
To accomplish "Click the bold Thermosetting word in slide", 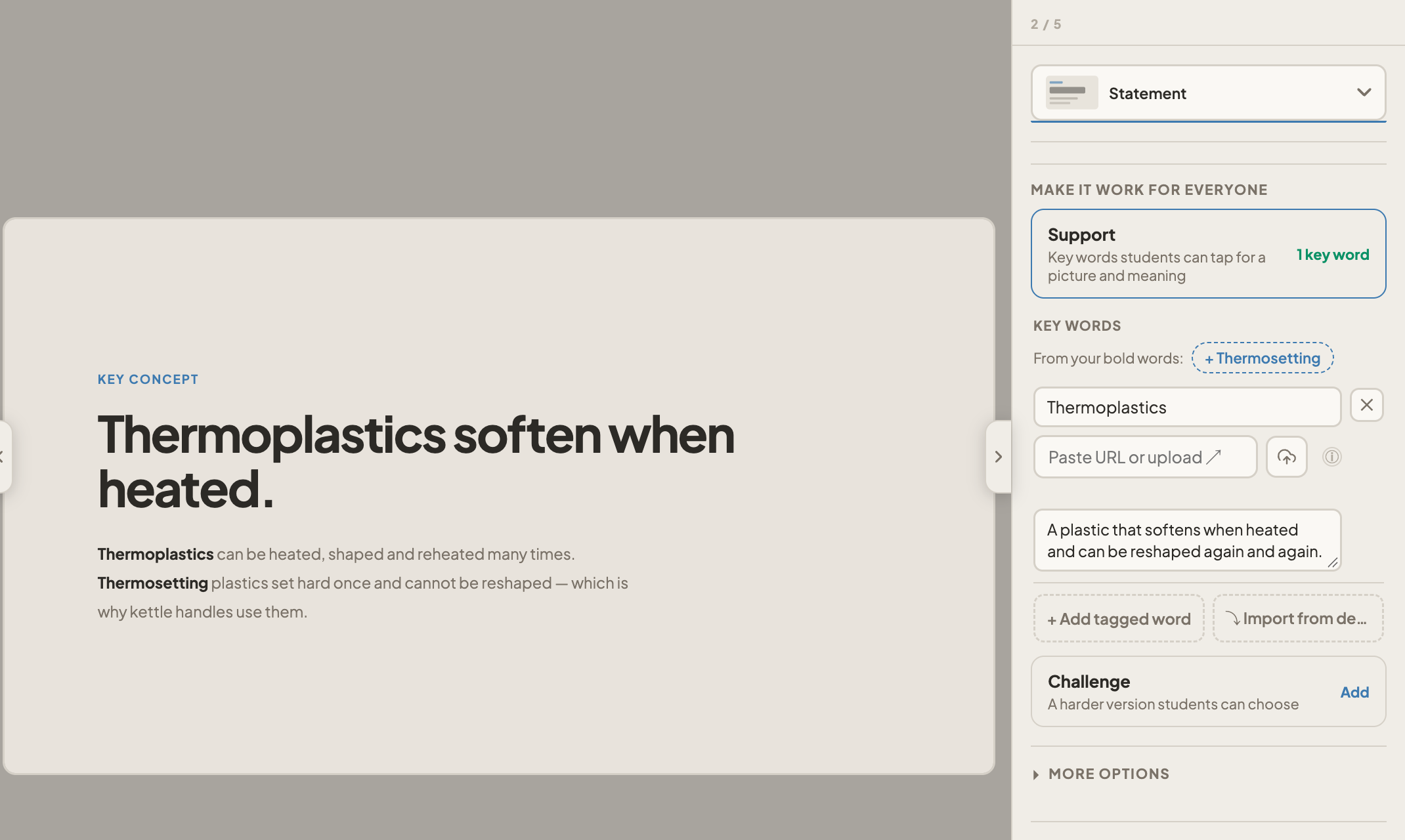I will pyautogui.click(x=153, y=583).
